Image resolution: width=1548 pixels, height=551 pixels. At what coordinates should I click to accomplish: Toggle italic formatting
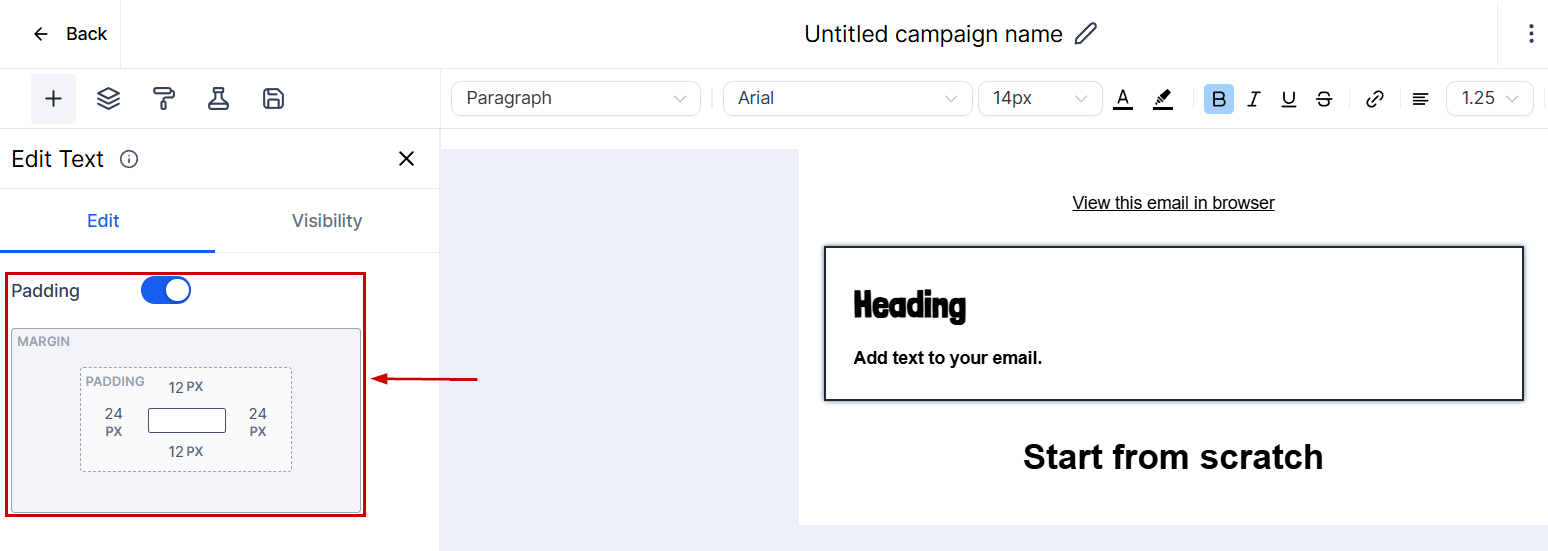tap(1254, 99)
